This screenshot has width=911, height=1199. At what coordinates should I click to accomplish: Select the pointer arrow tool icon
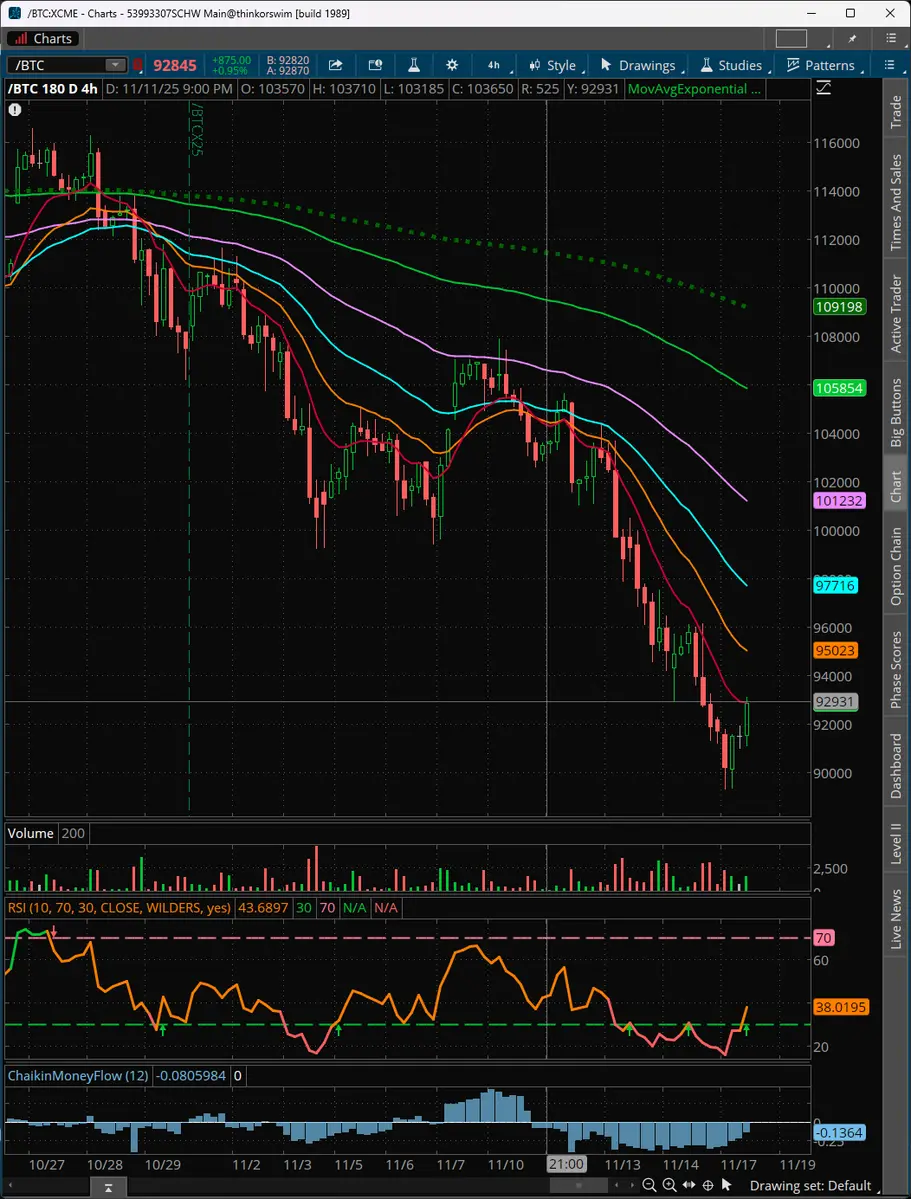tap(727, 1185)
